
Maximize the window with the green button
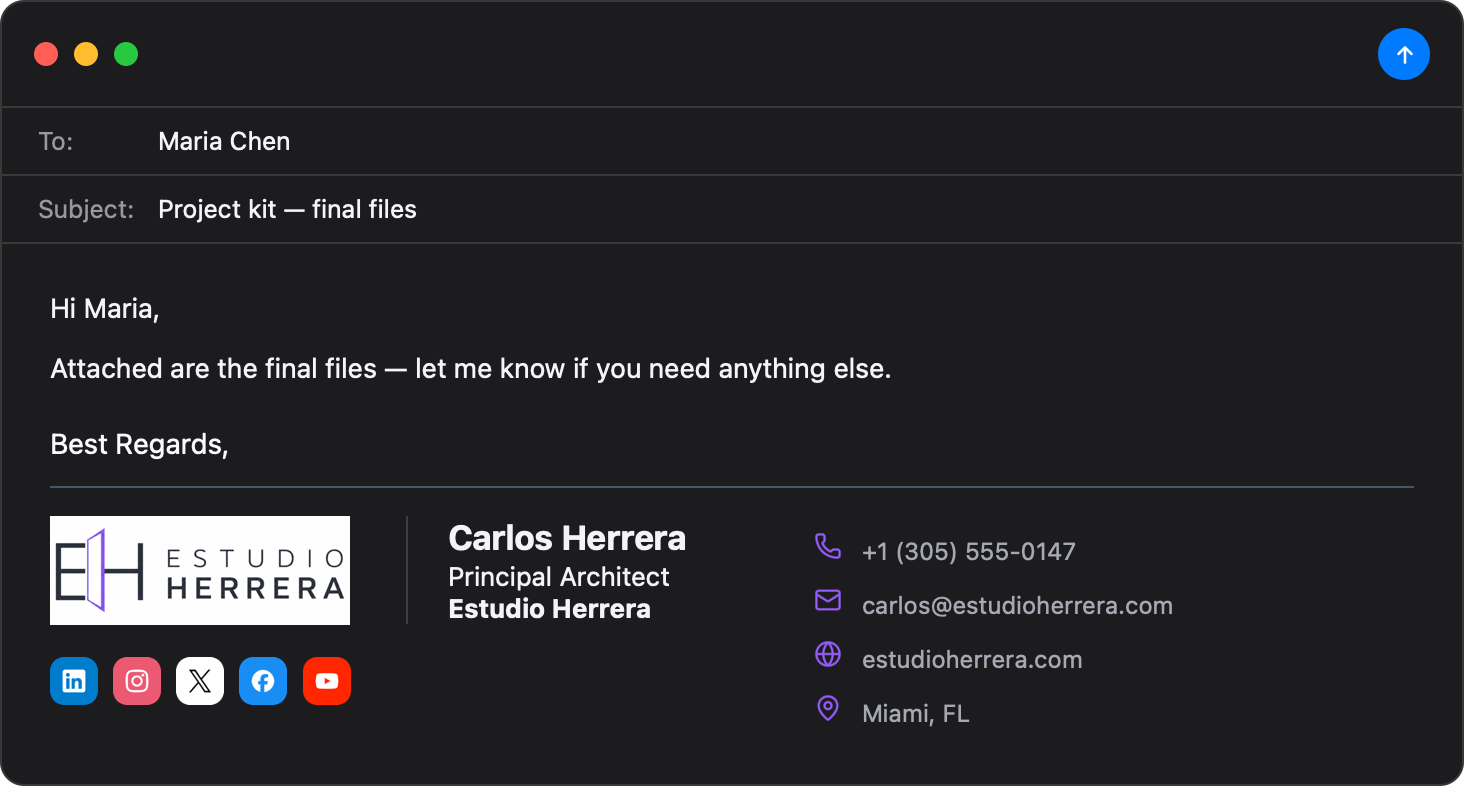126,54
